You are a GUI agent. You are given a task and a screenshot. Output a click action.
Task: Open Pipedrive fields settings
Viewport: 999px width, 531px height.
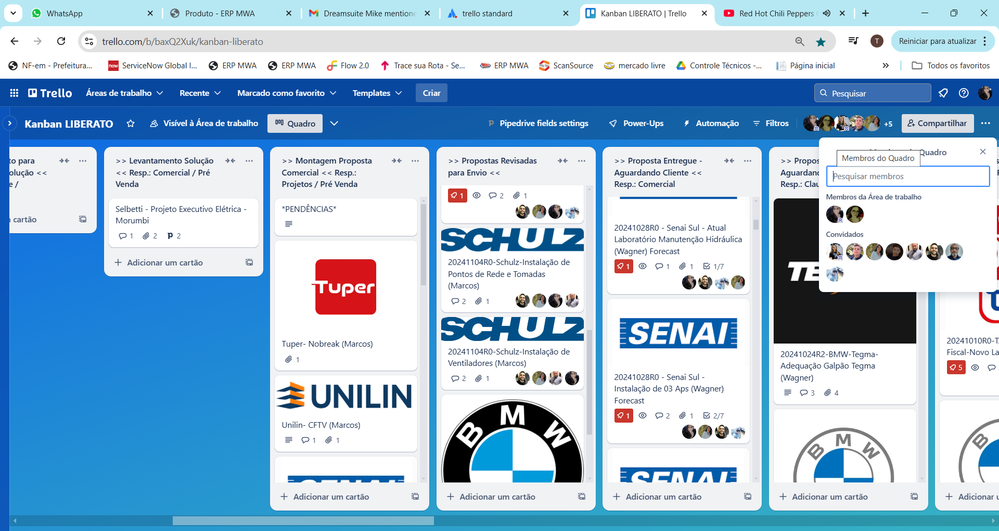538,124
